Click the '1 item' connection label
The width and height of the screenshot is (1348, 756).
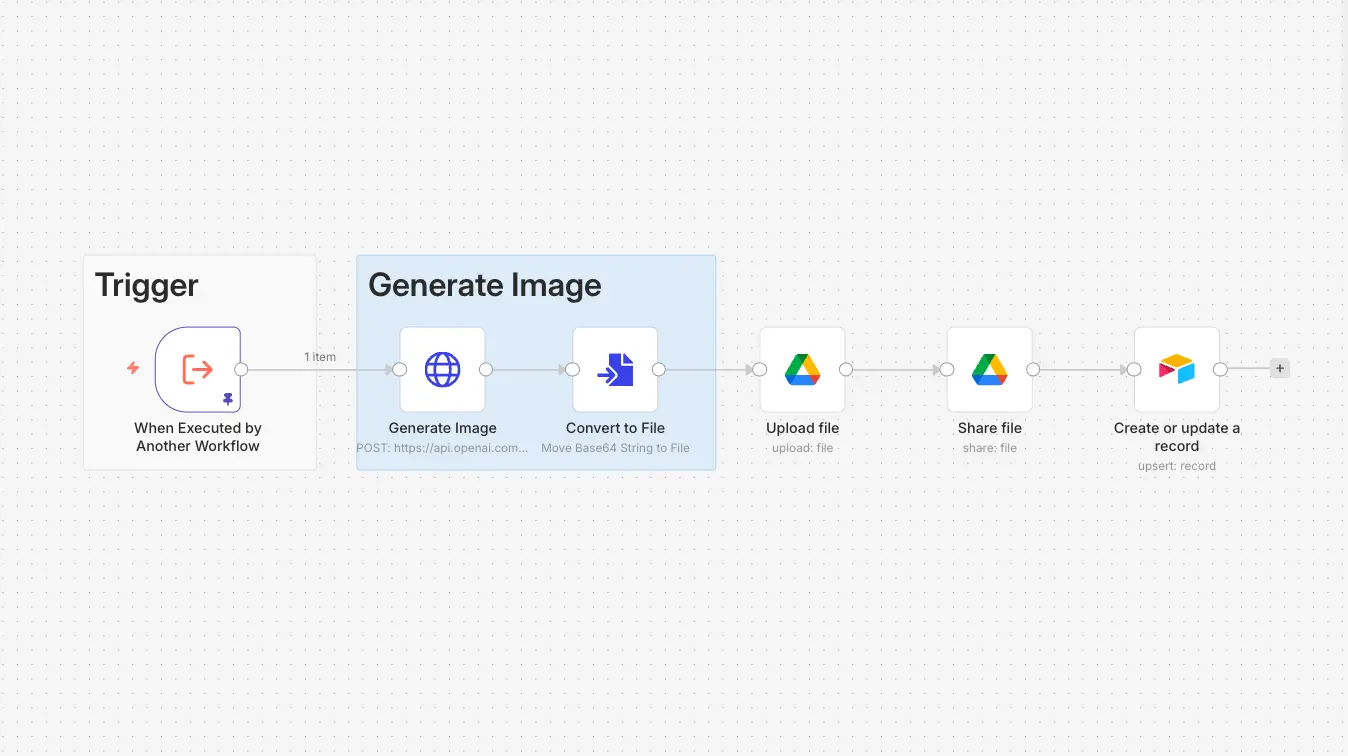tap(320, 357)
